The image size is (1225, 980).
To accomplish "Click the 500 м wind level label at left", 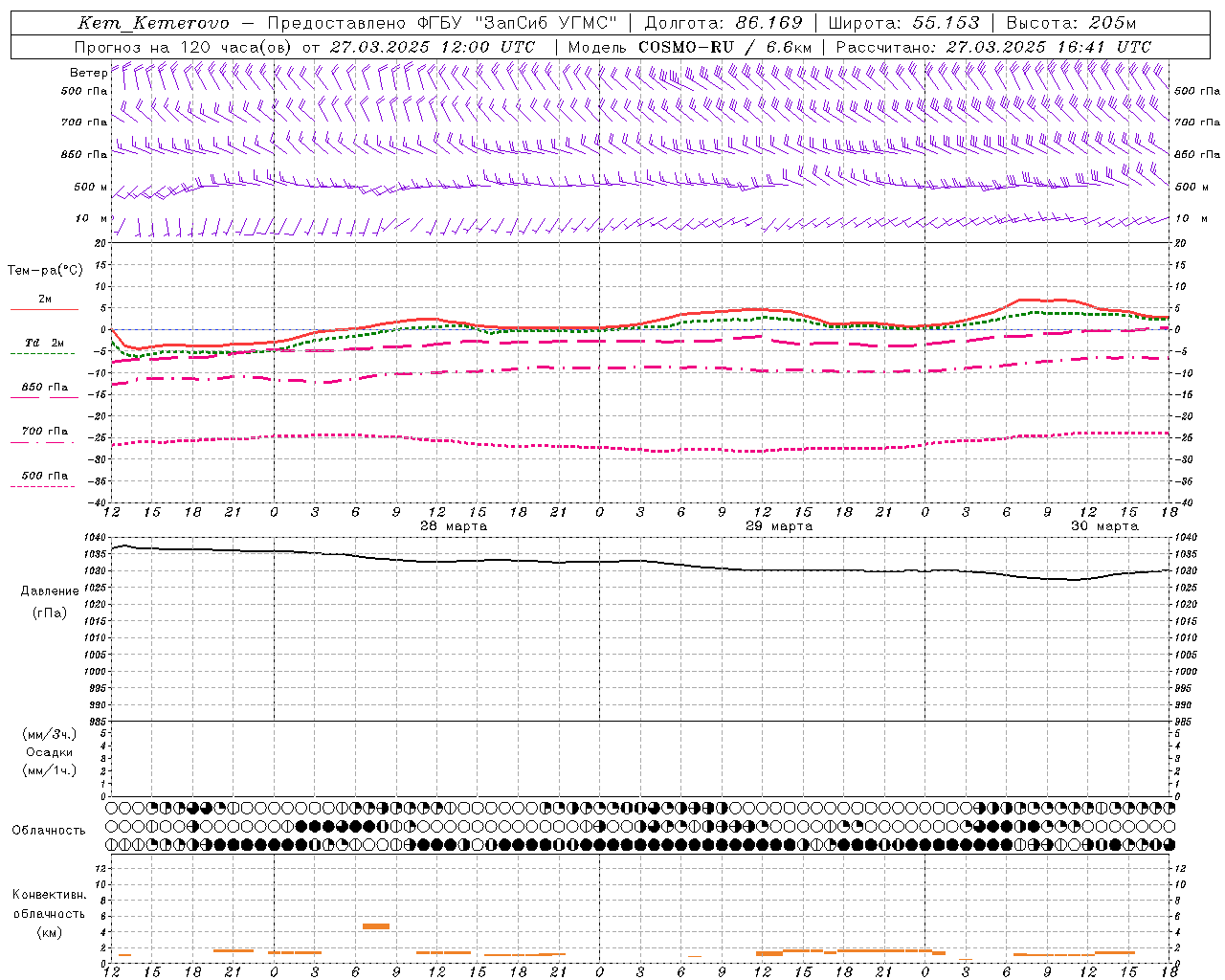I will click(91, 187).
